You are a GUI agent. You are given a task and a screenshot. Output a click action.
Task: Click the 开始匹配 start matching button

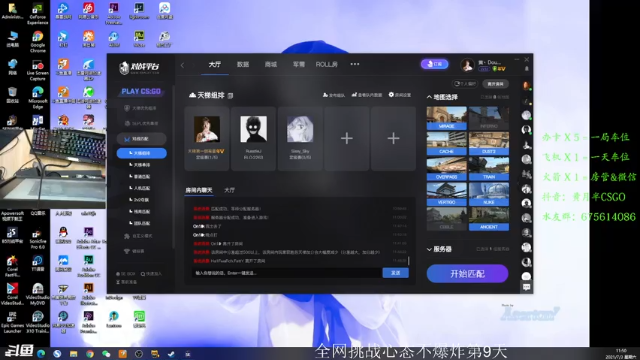point(467,273)
